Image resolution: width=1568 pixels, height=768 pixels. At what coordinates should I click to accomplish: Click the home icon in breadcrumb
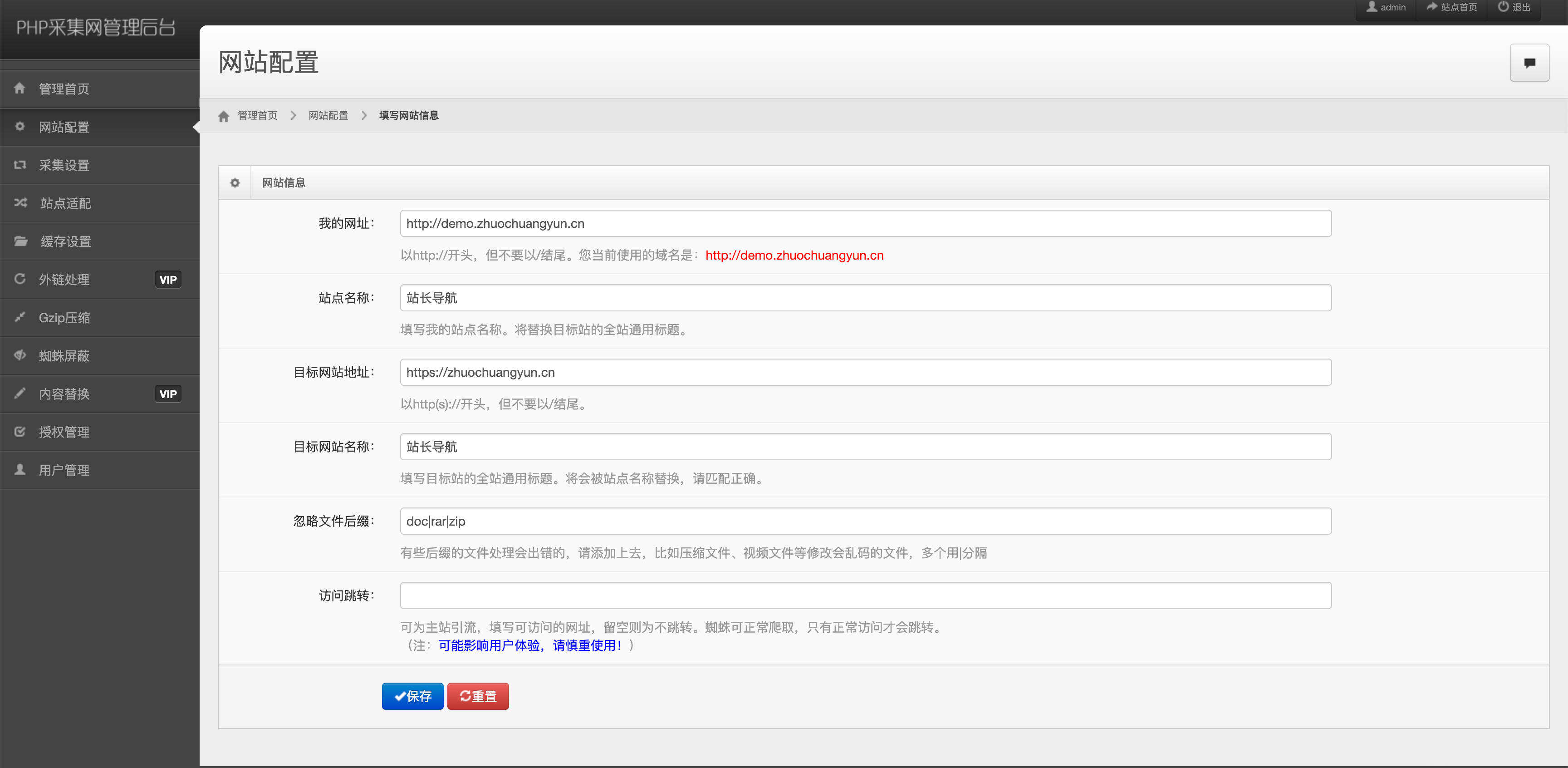(x=223, y=115)
